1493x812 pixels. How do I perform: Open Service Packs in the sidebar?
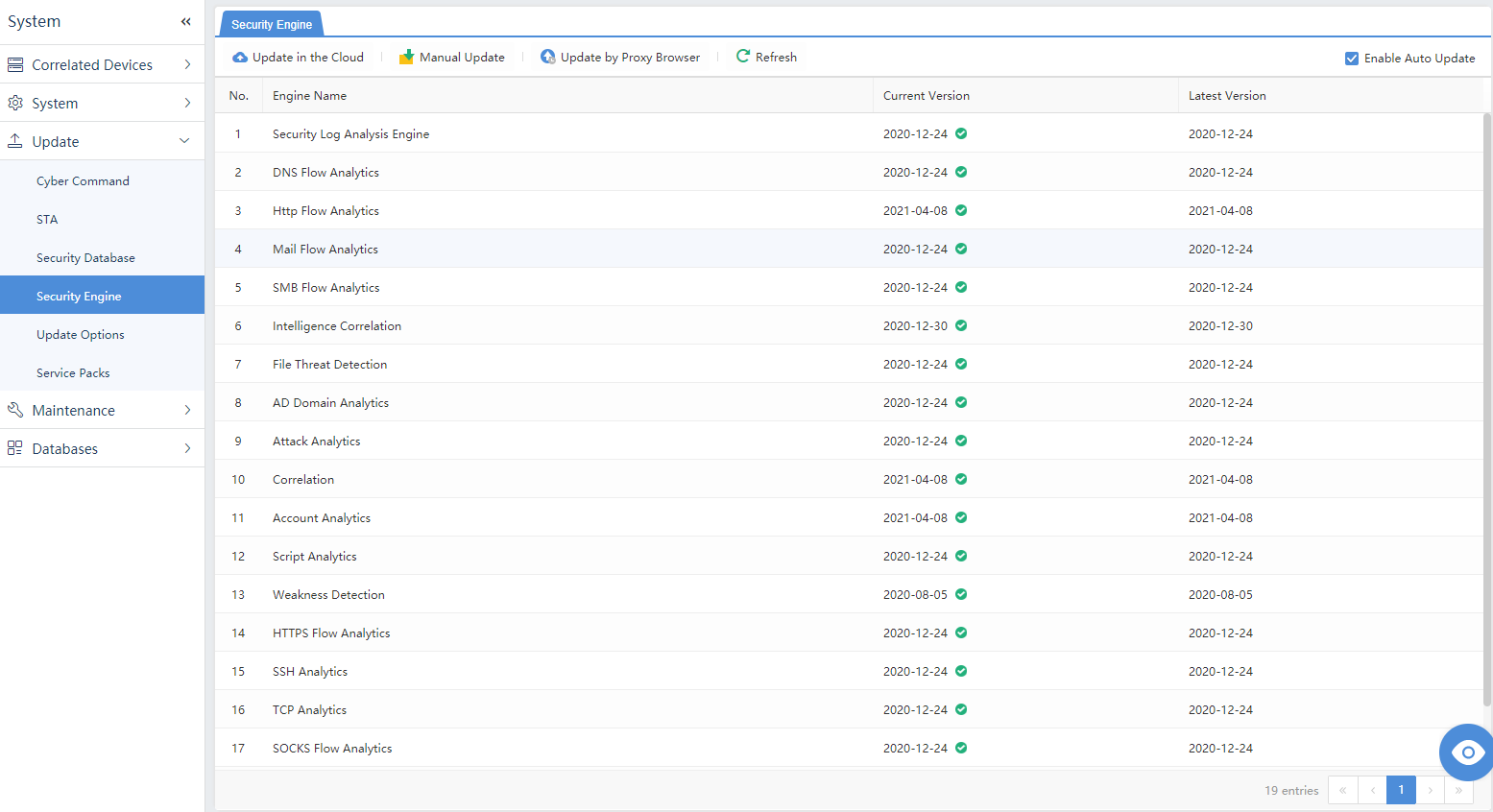[x=73, y=372]
